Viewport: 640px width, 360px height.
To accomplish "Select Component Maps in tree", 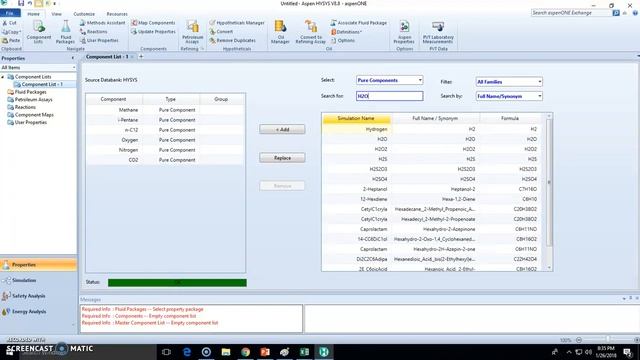I will [34, 115].
